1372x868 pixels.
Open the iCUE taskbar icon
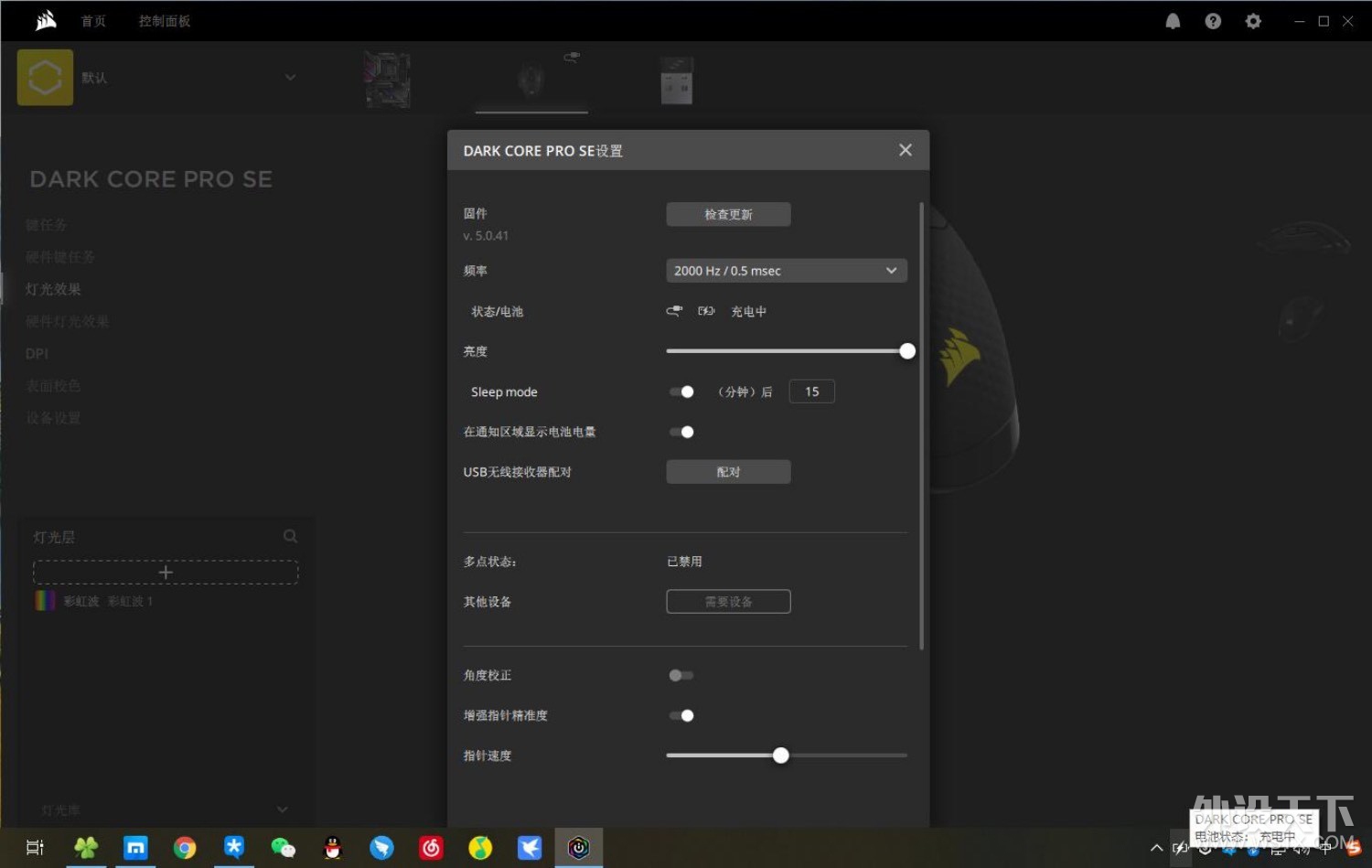[x=579, y=848]
